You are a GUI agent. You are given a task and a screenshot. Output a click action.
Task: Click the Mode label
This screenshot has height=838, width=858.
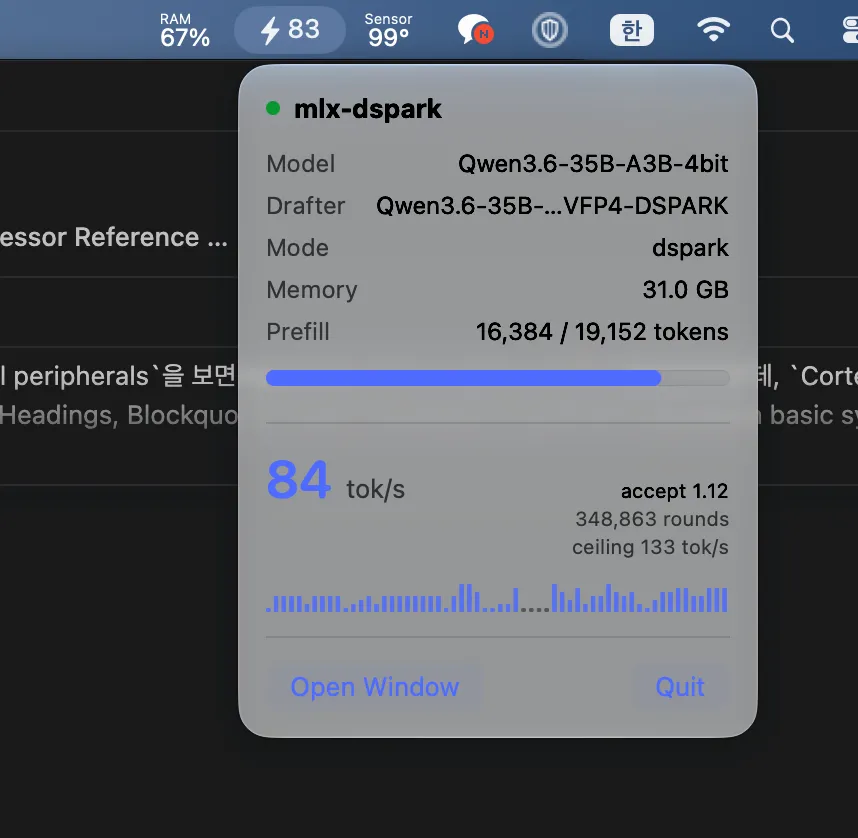(x=297, y=248)
